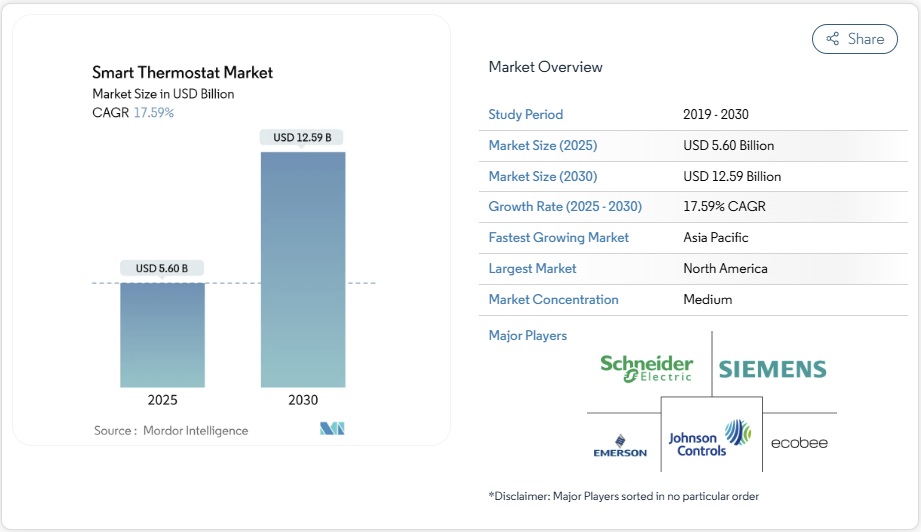Click the 2030 market size bar
Viewport: 921px width, 532px height.
tap(303, 269)
